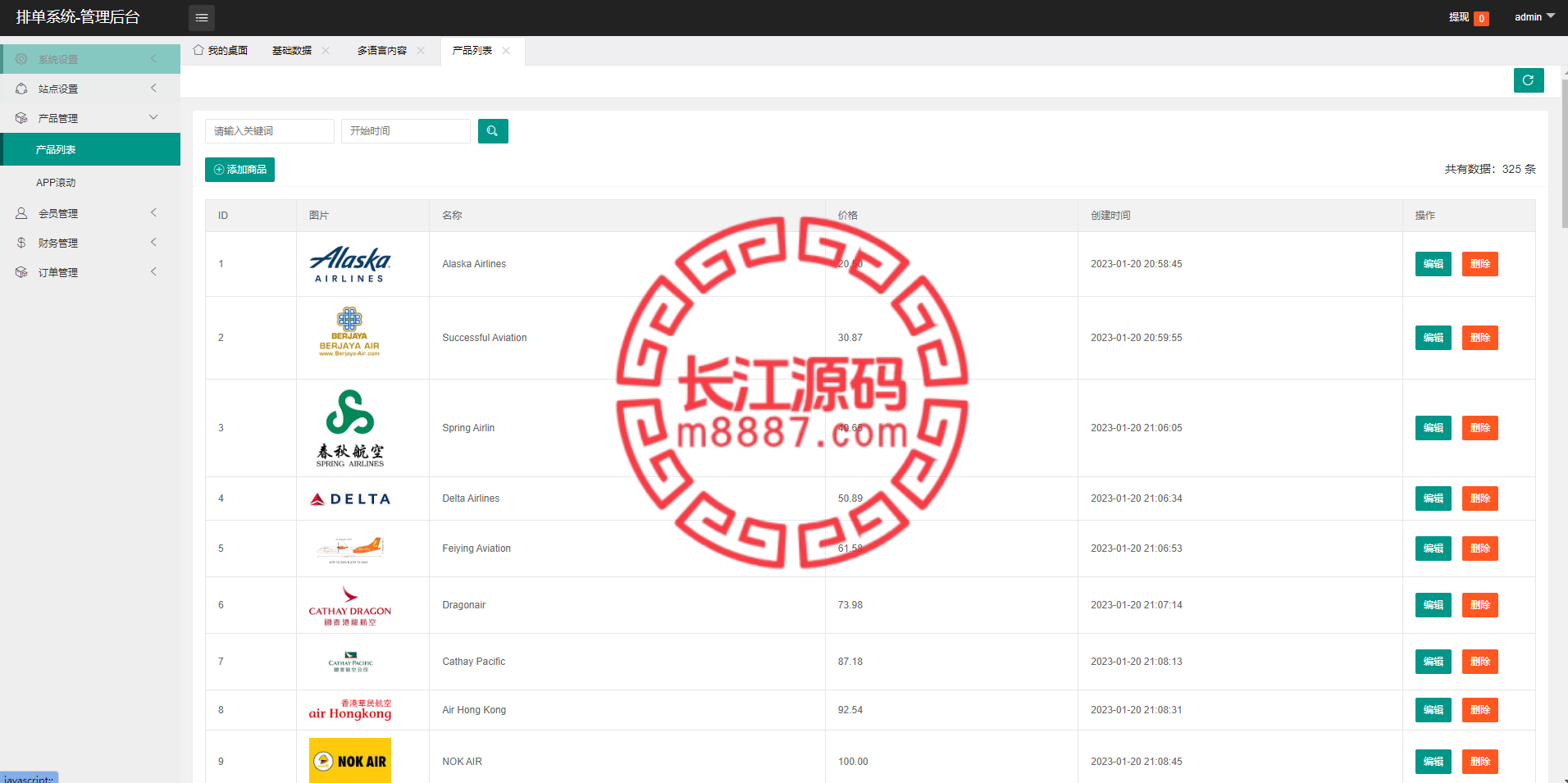Close the 基础数据 tab
1568x783 pixels.
326,51
